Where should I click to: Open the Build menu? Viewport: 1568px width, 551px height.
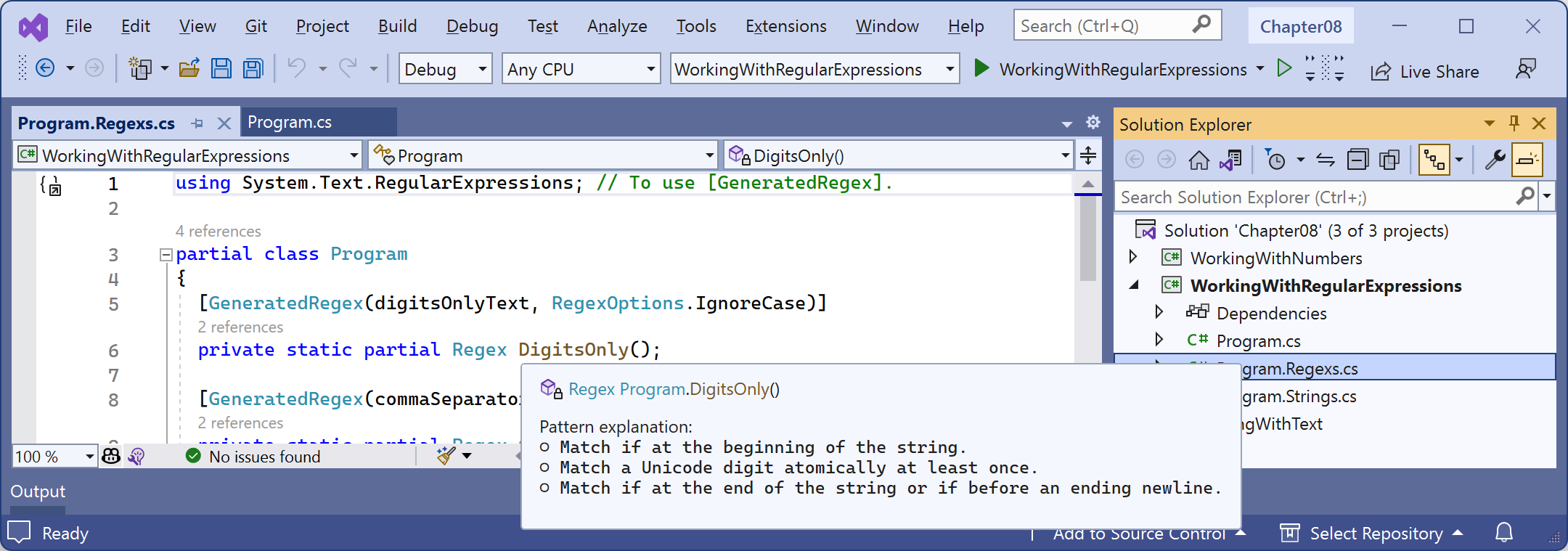click(397, 26)
